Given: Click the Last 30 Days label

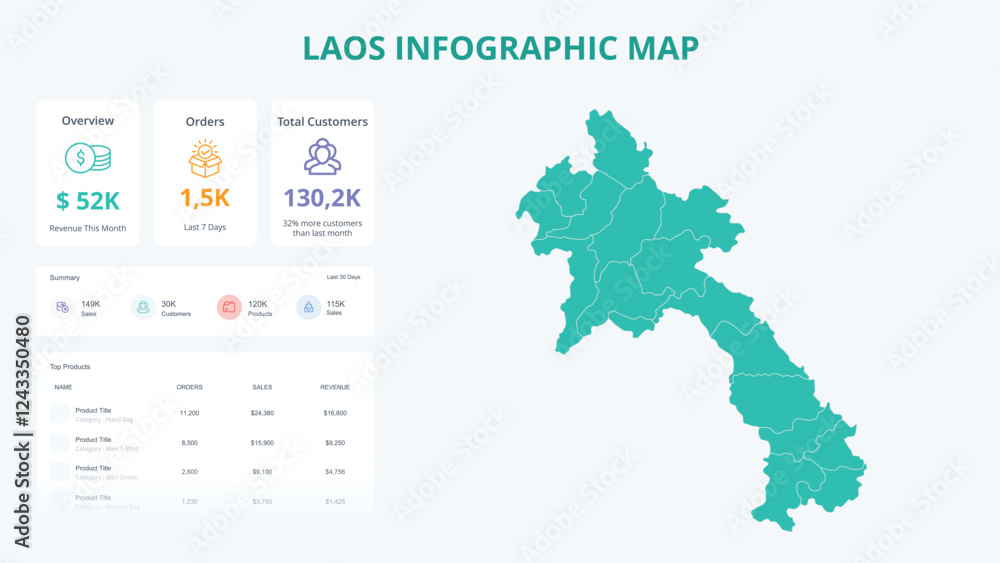Looking at the screenshot, I should 343,277.
